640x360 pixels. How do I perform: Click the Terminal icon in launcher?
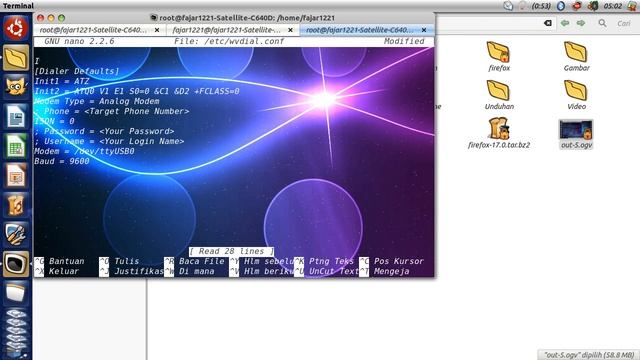tap(16, 264)
